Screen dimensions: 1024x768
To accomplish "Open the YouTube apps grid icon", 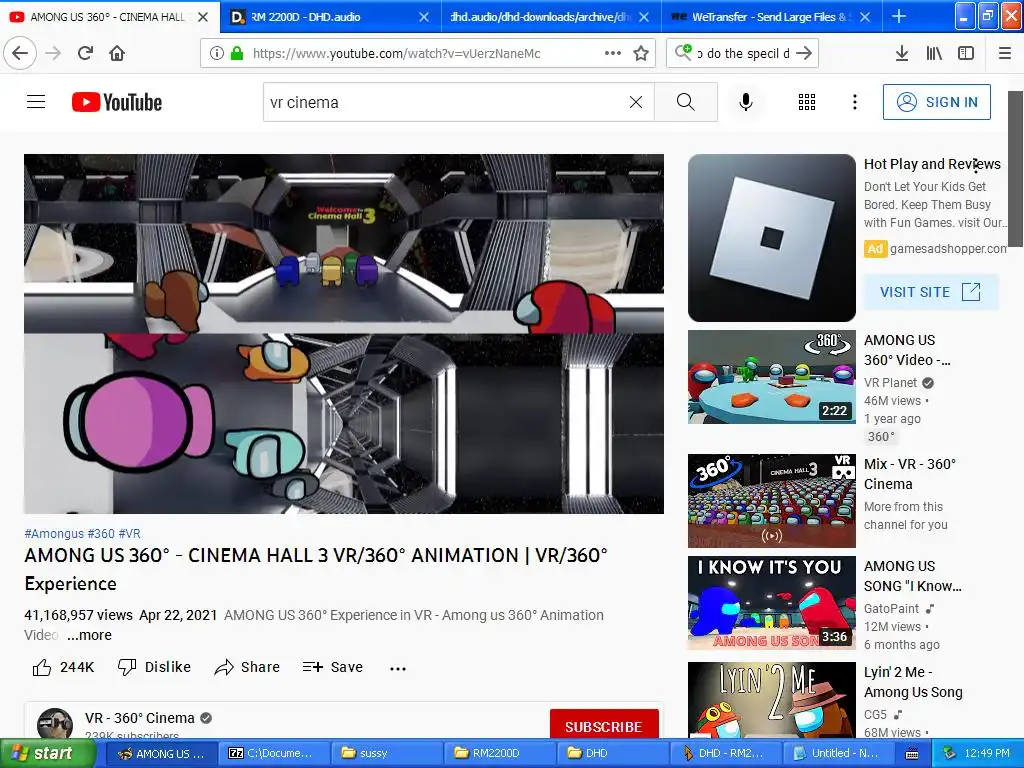I will (x=807, y=102).
